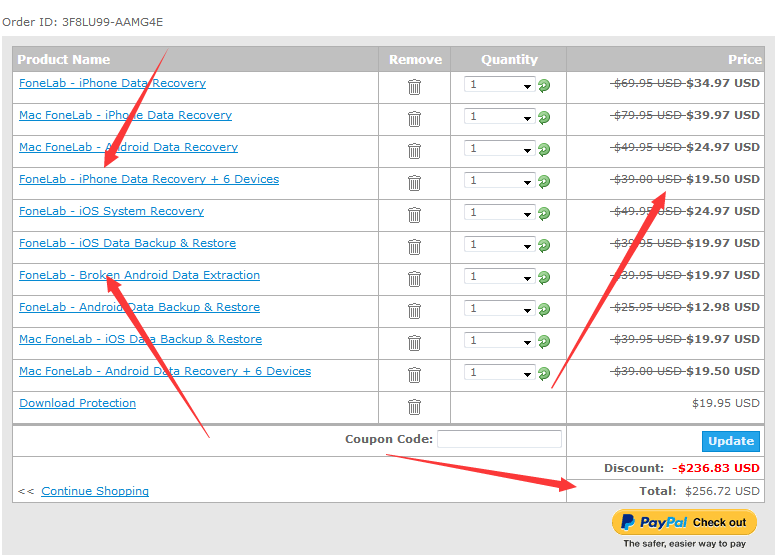Open Mac FoneLab - Android Data Recovery + 6 Devices link
The image size is (778, 555).
(x=165, y=371)
